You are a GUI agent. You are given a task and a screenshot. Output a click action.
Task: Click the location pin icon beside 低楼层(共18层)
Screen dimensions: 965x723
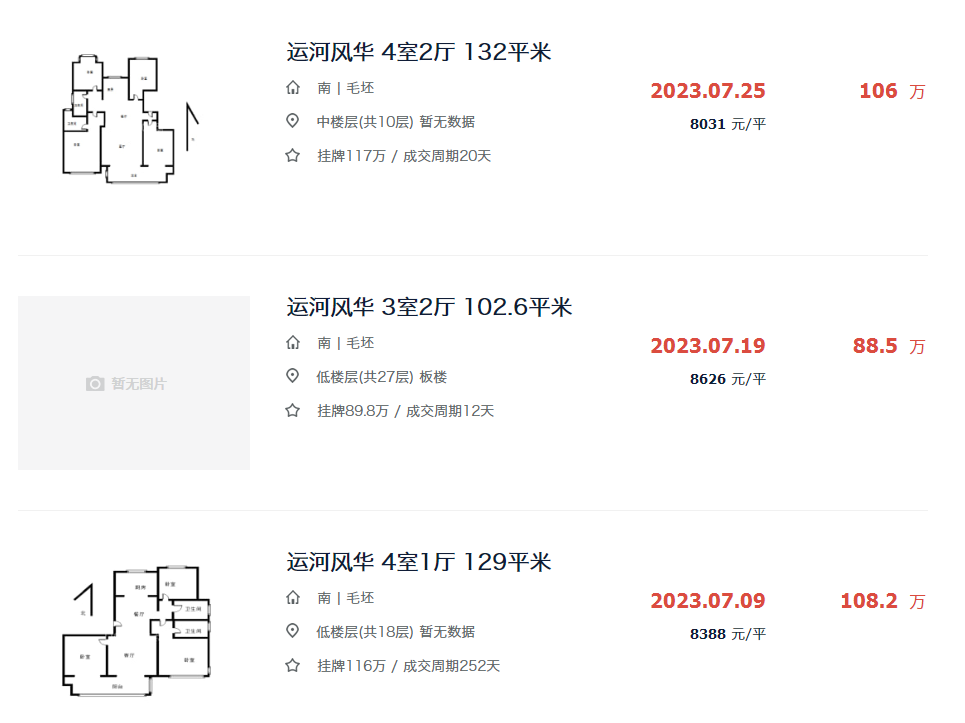pyautogui.click(x=293, y=632)
